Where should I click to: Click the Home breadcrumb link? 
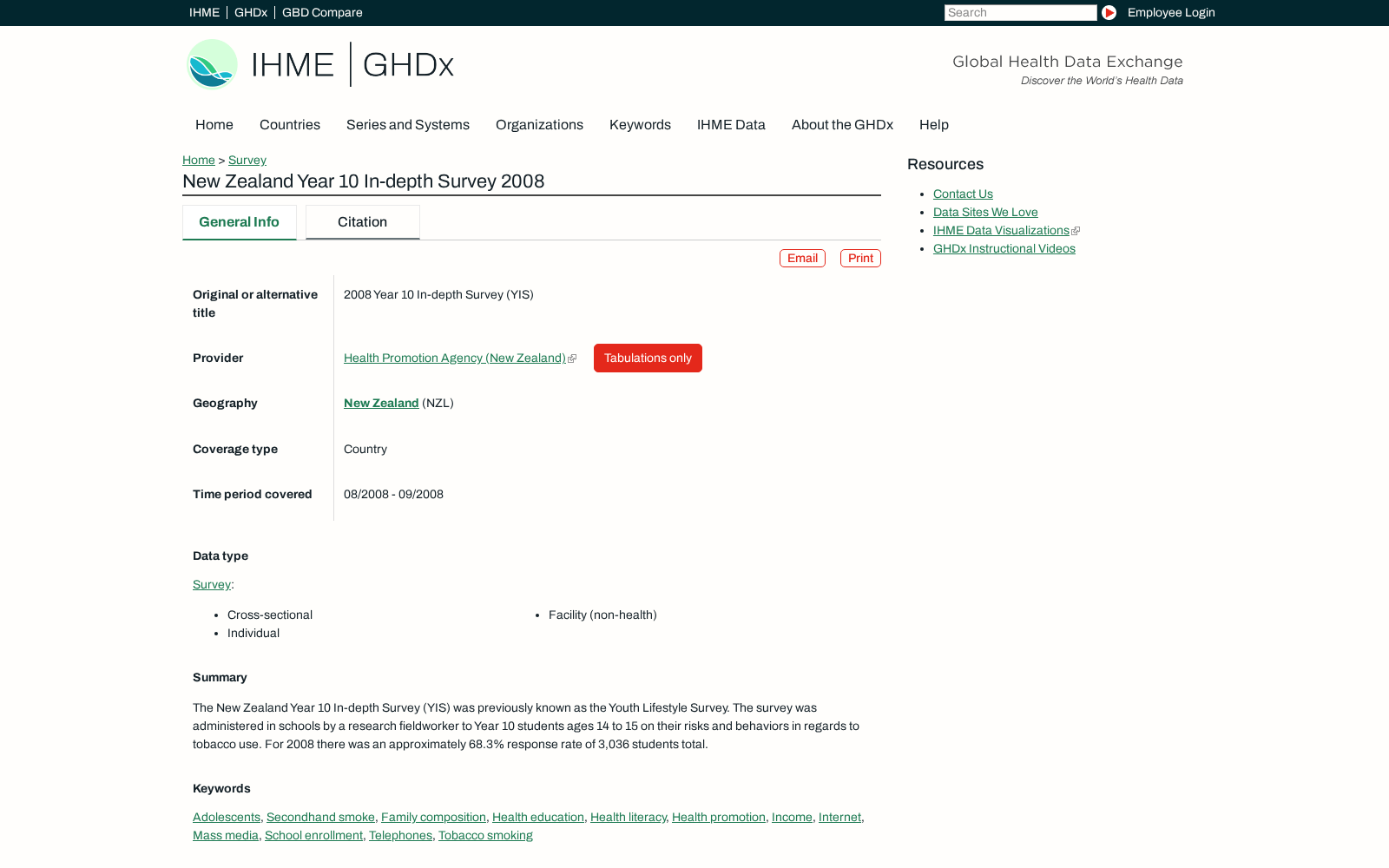(x=199, y=160)
